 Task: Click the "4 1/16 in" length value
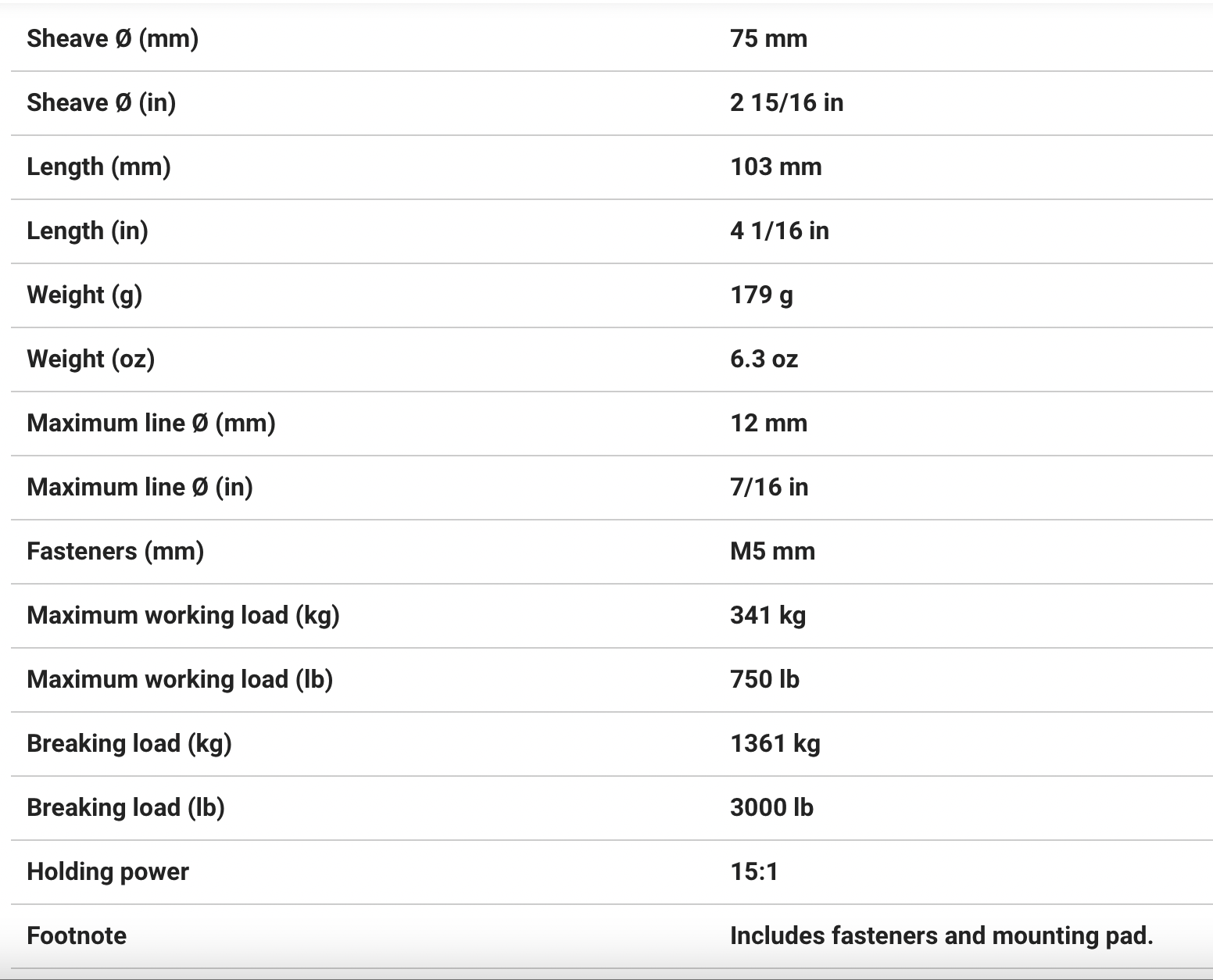click(779, 231)
